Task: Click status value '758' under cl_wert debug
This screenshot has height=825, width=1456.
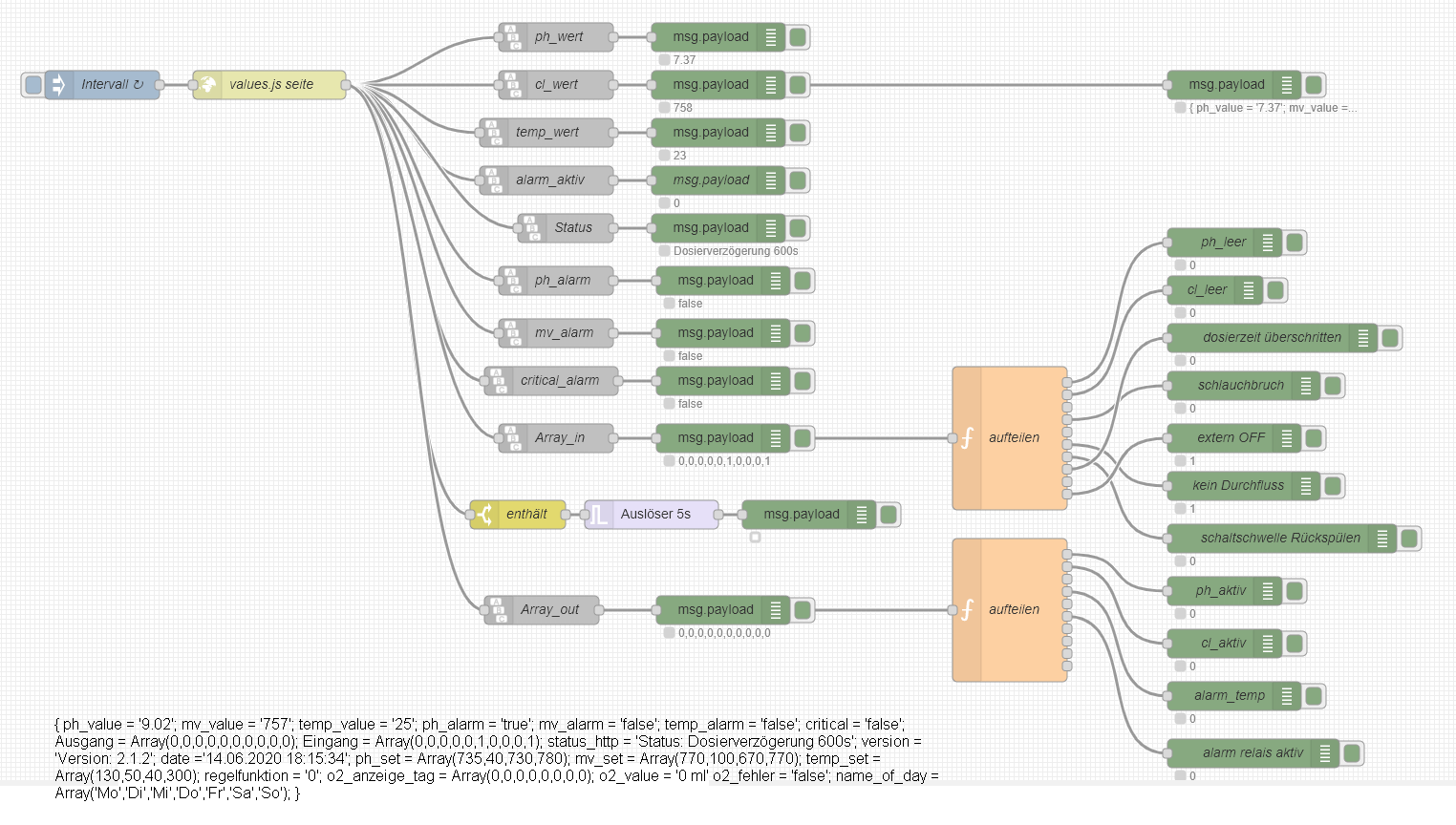Action: (682, 108)
